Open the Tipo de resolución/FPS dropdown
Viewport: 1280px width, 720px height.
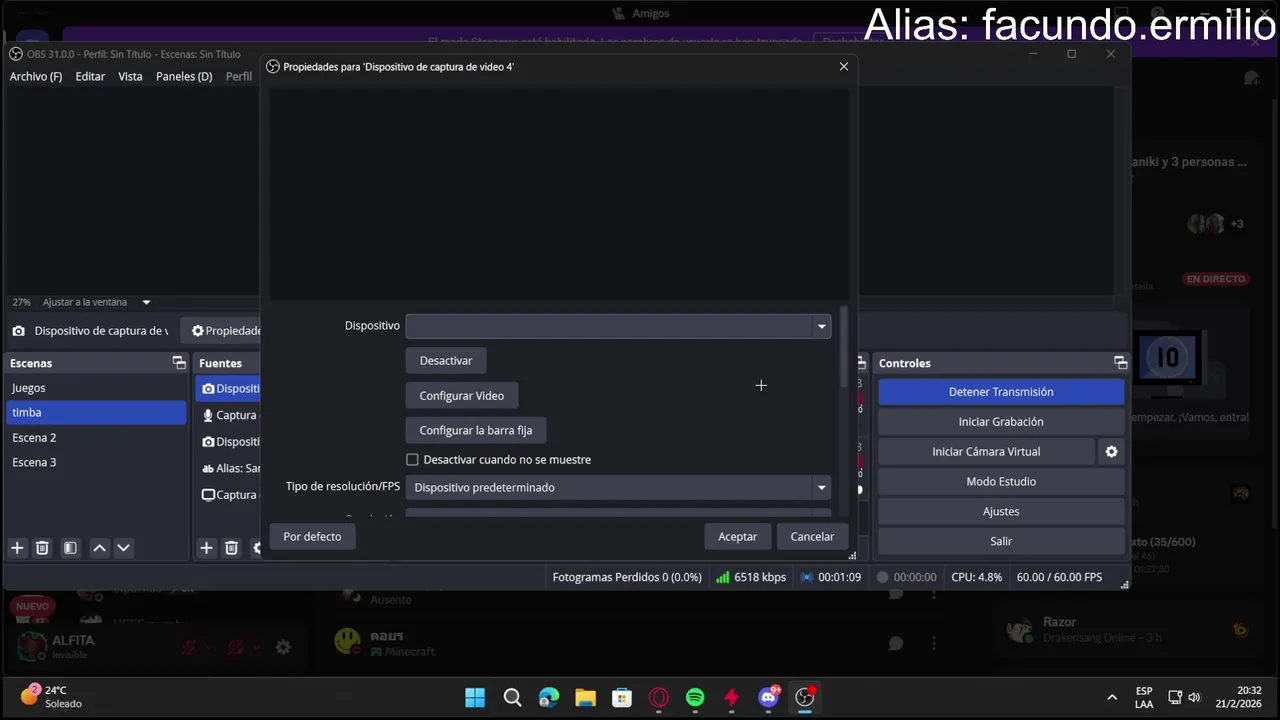click(618, 488)
